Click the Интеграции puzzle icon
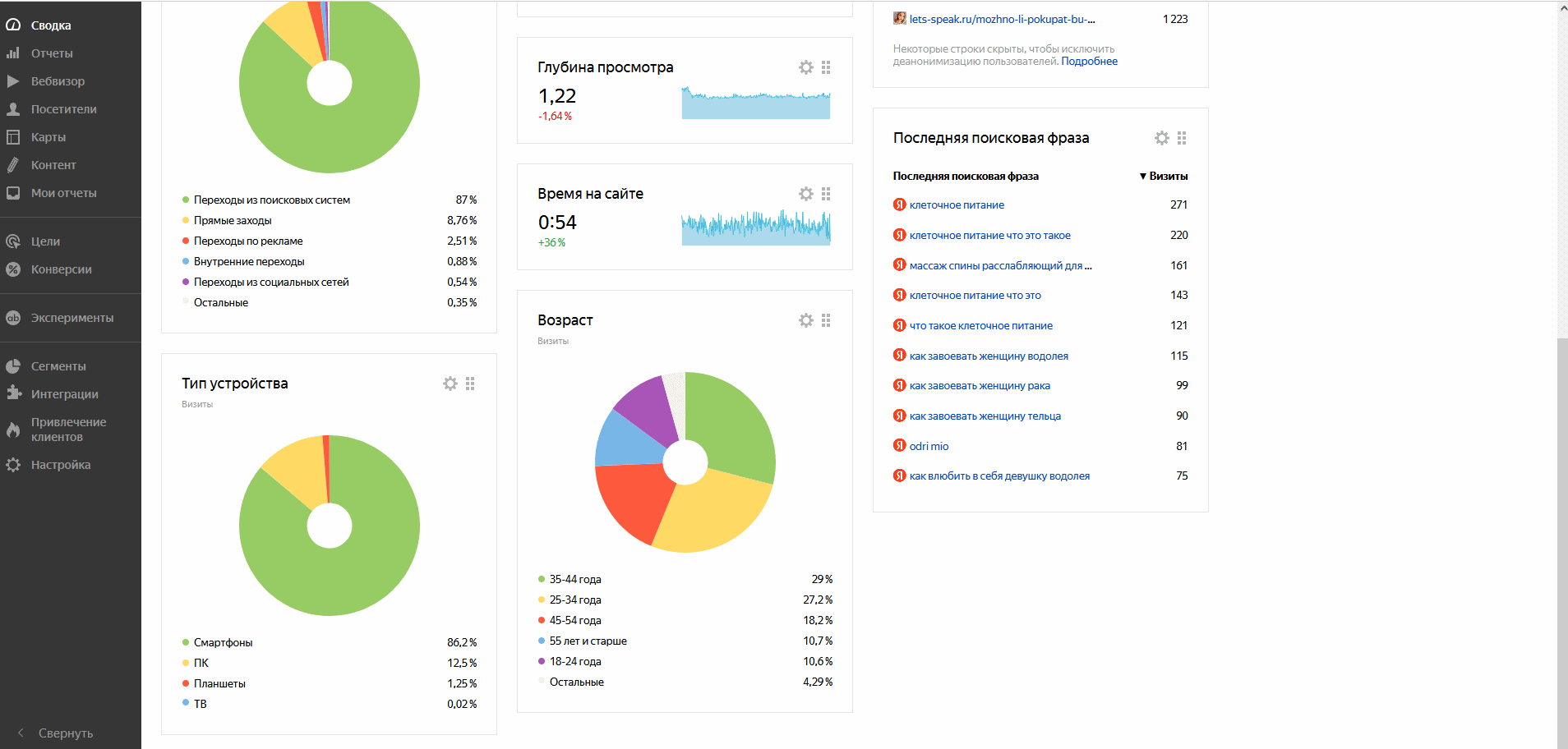This screenshot has width=1568, height=749. [x=13, y=394]
